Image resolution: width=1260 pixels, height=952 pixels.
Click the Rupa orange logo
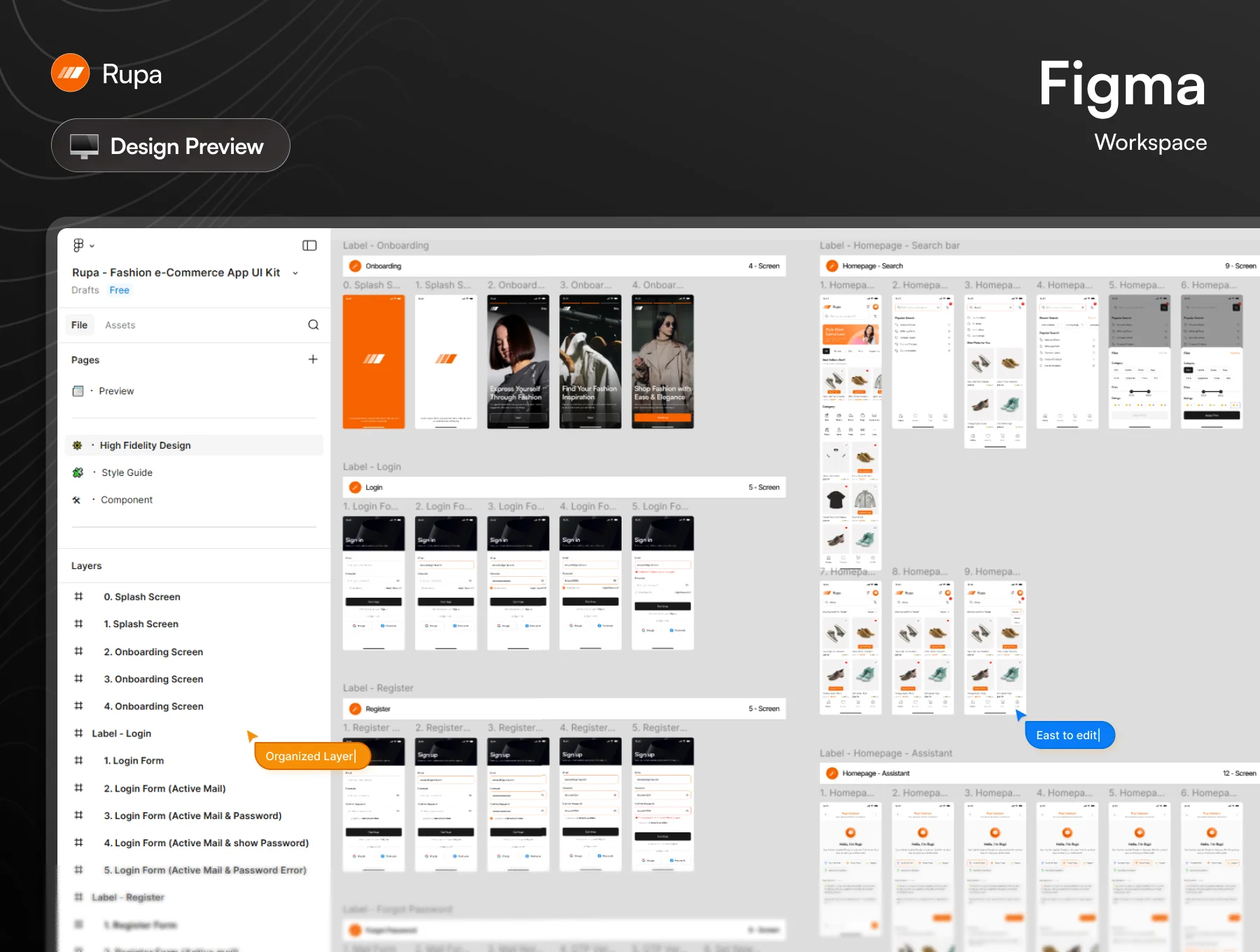coord(70,73)
